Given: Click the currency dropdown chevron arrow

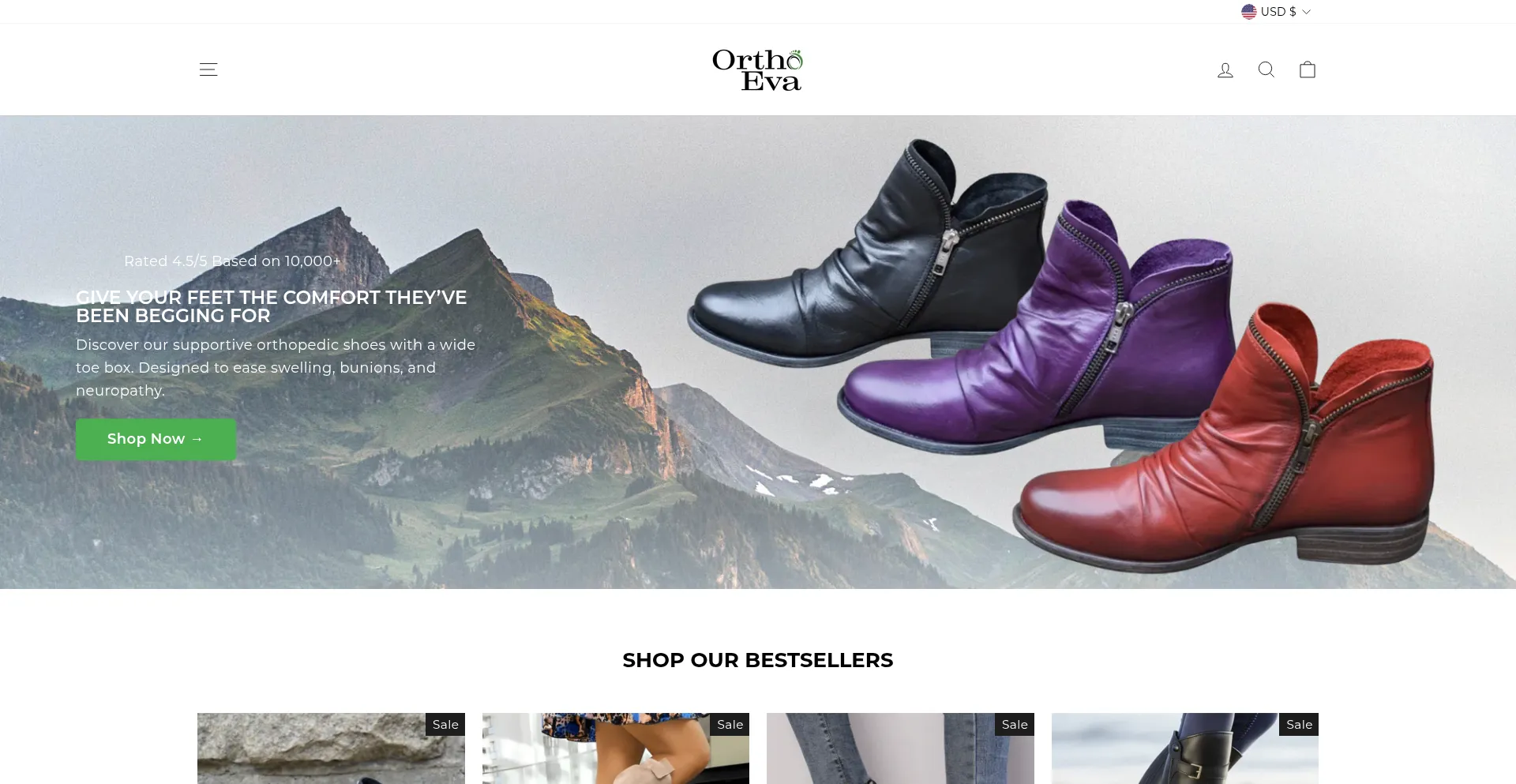Looking at the screenshot, I should 1306,12.
